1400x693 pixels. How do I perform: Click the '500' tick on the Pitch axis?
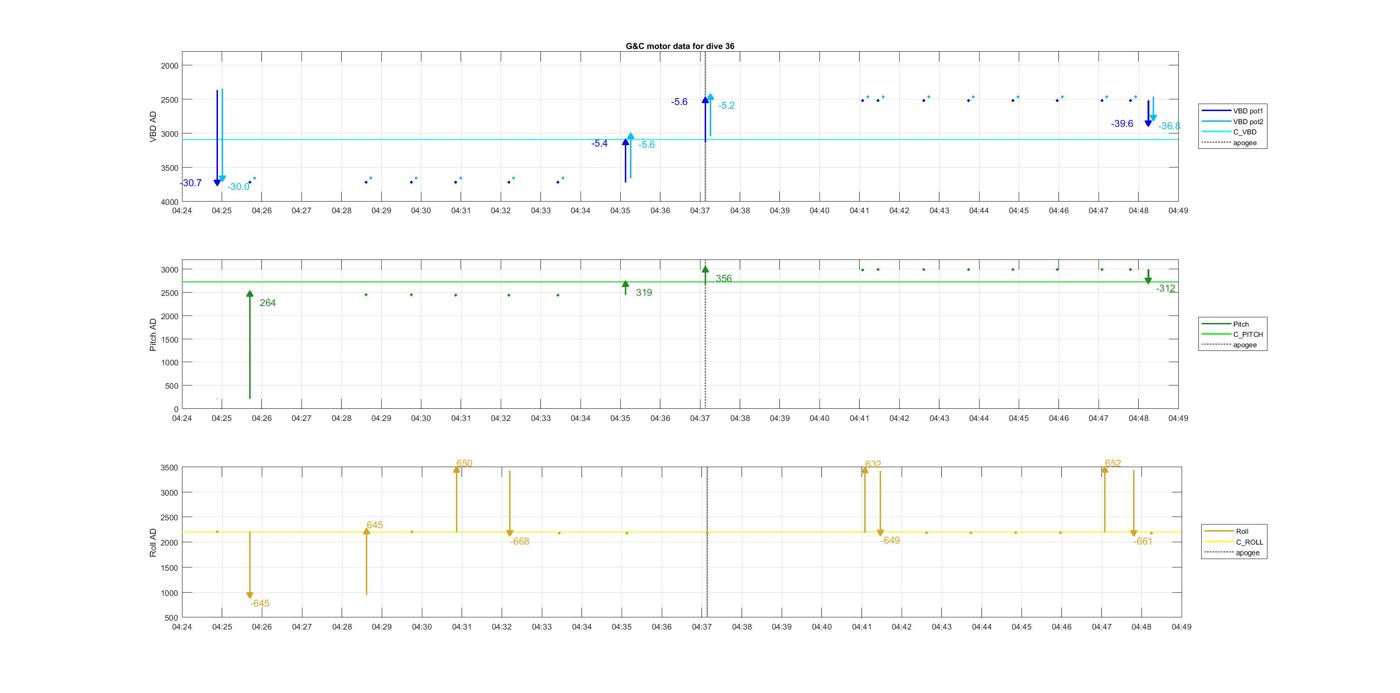coord(171,386)
